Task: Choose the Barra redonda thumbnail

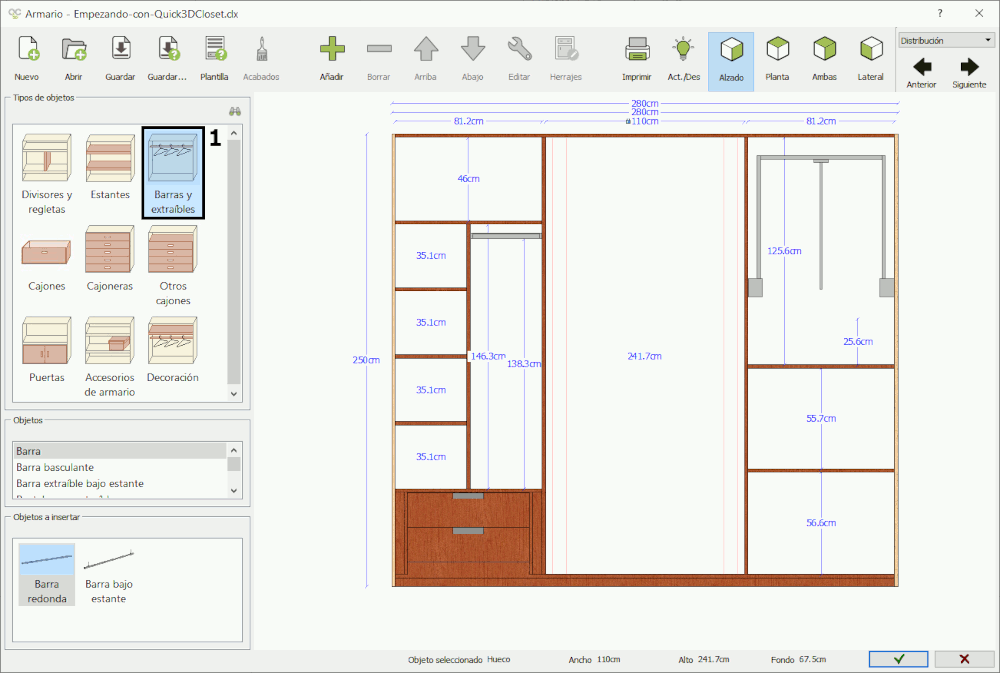Action: pos(47,574)
